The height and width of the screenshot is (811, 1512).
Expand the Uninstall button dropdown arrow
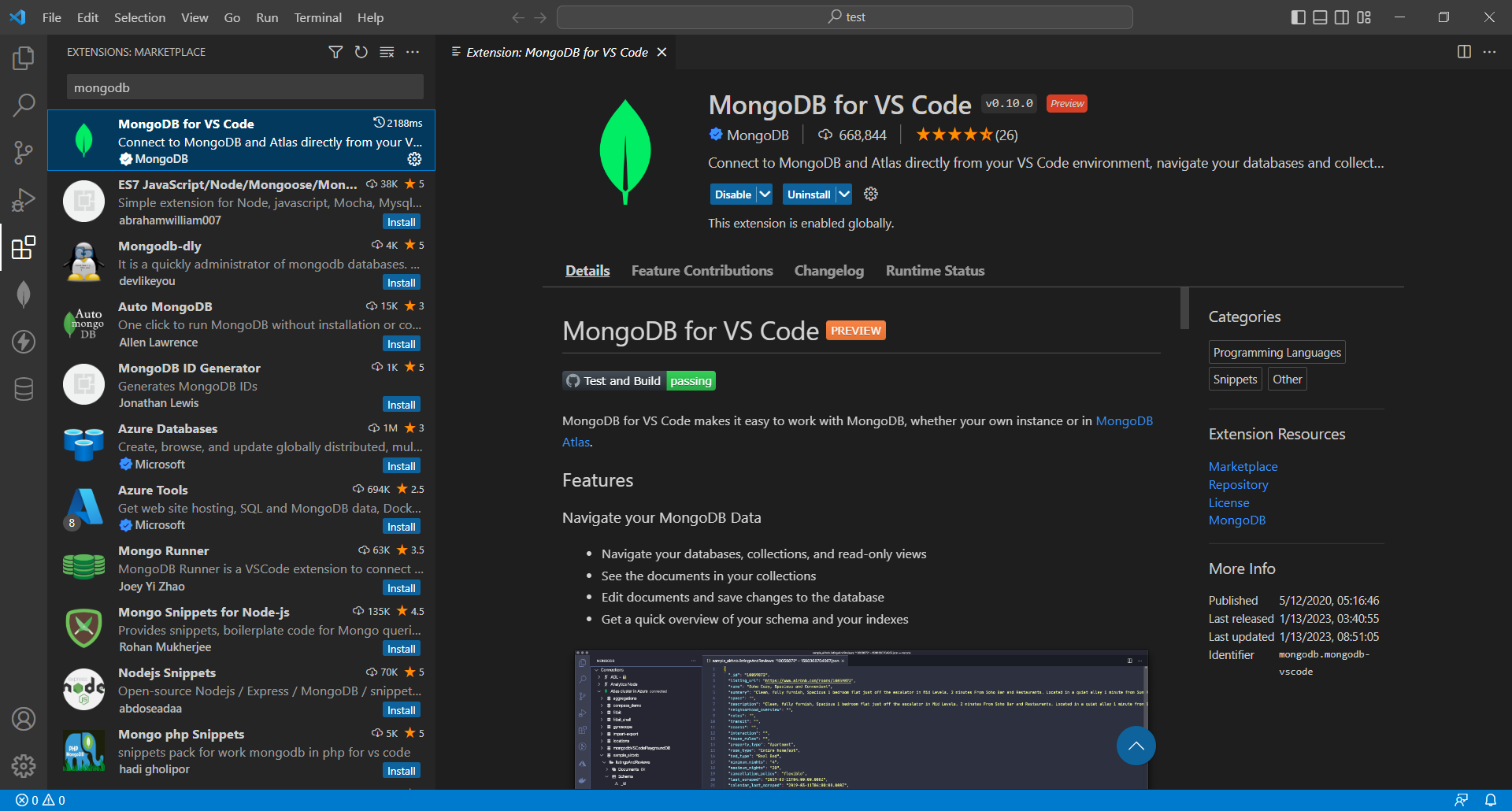[x=843, y=194]
